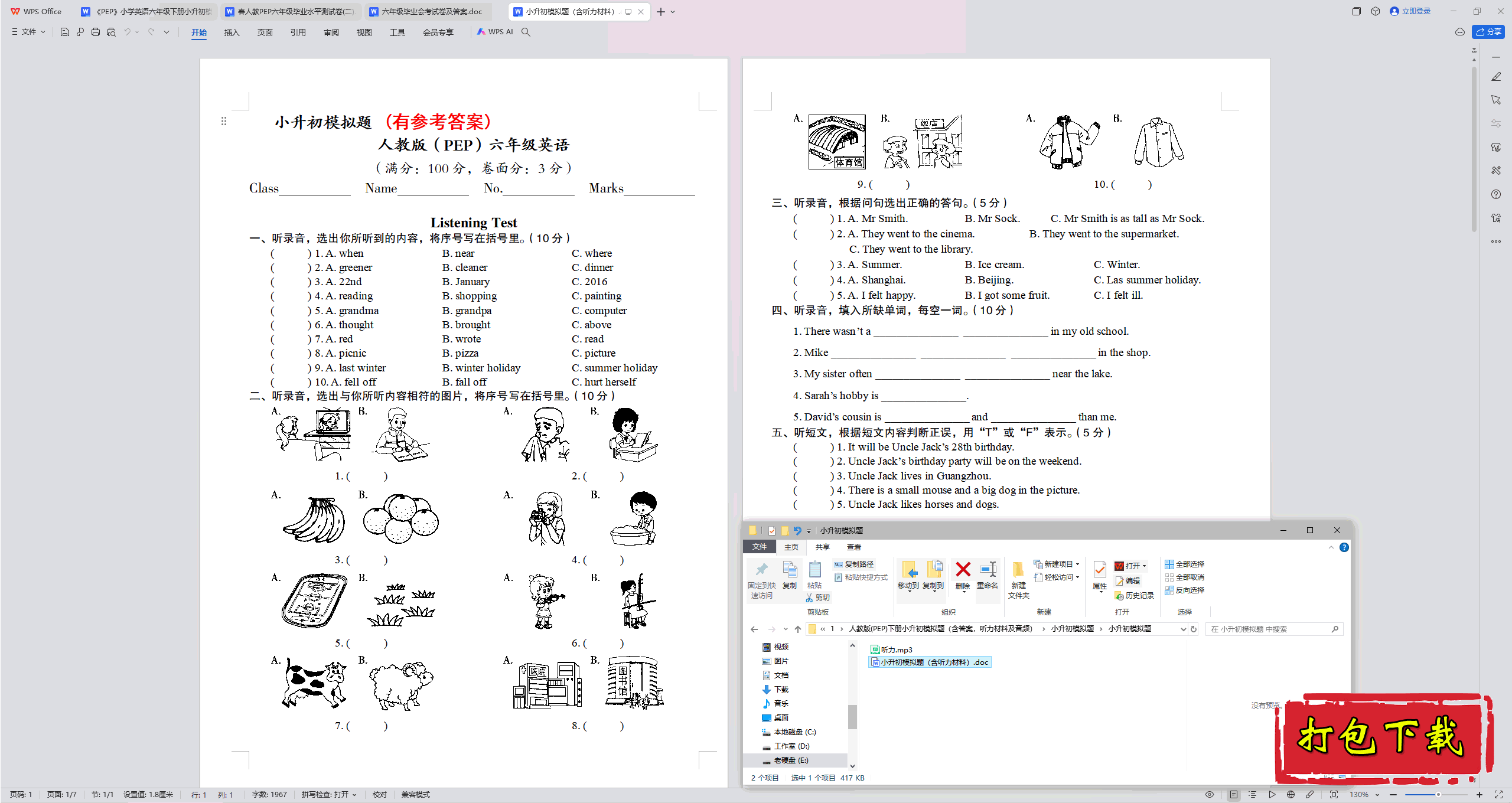Click 复制路径 in Explorer ribbon

(854, 564)
